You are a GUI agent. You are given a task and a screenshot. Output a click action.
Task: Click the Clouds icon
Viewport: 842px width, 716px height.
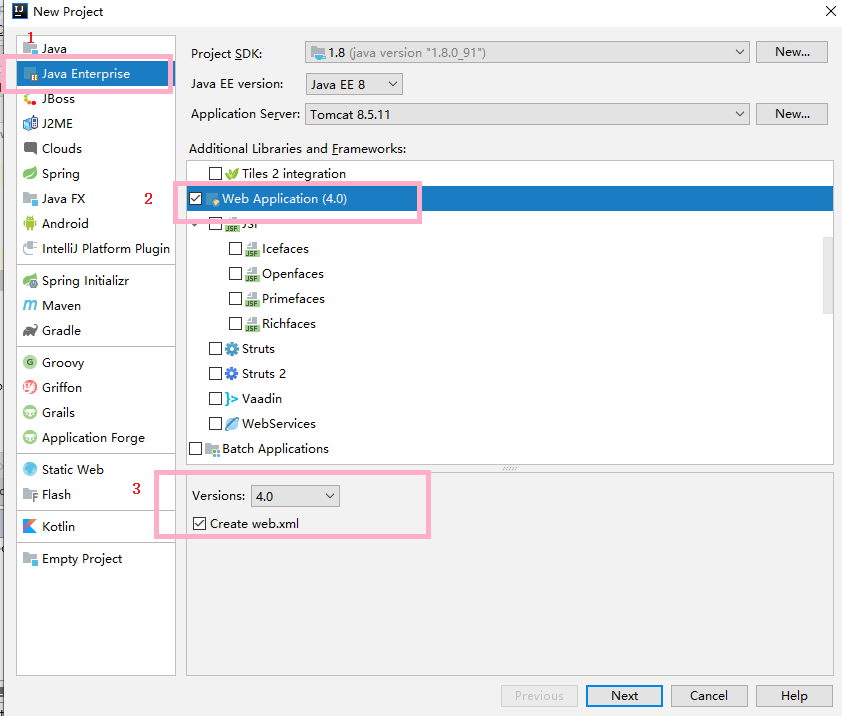pyautogui.click(x=30, y=148)
